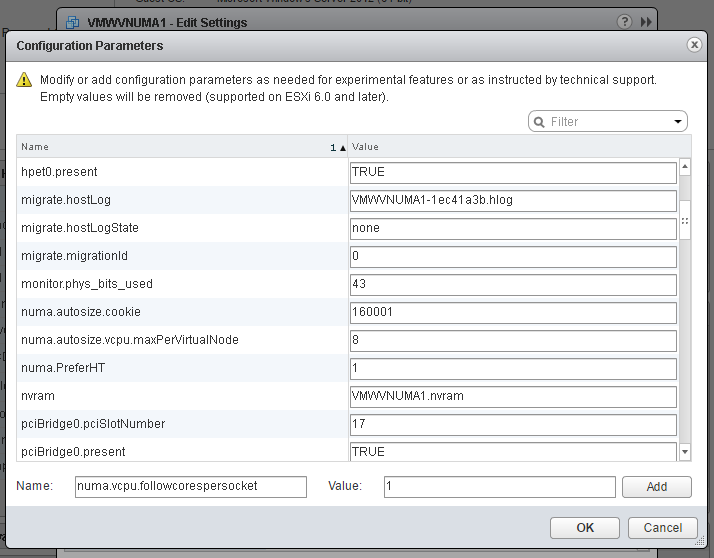
Task: Sort parameters by the Name column
Action: pos(180,147)
